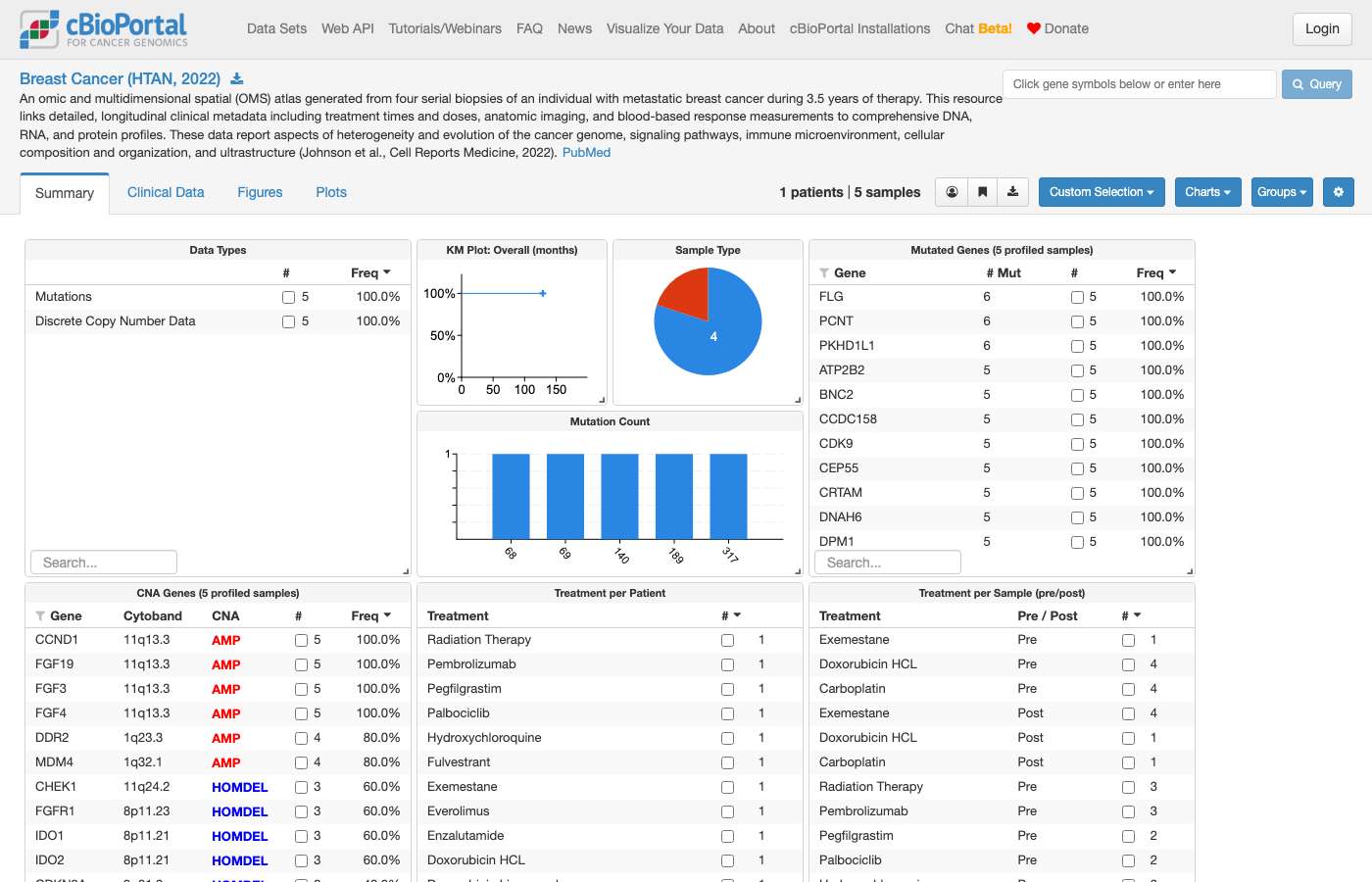This screenshot has height=882, width=1372.
Task: Select the CDK9 gene checkbox
Action: coord(1077,444)
